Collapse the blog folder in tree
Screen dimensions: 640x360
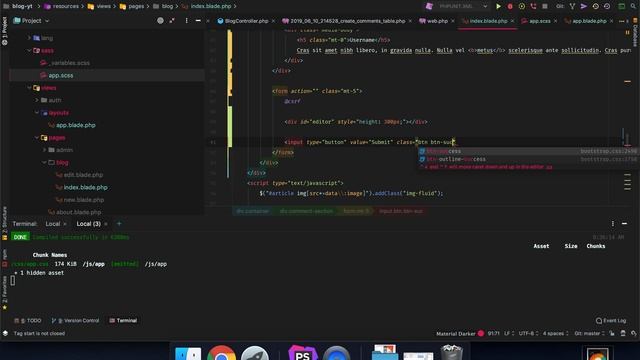[x=44, y=162]
